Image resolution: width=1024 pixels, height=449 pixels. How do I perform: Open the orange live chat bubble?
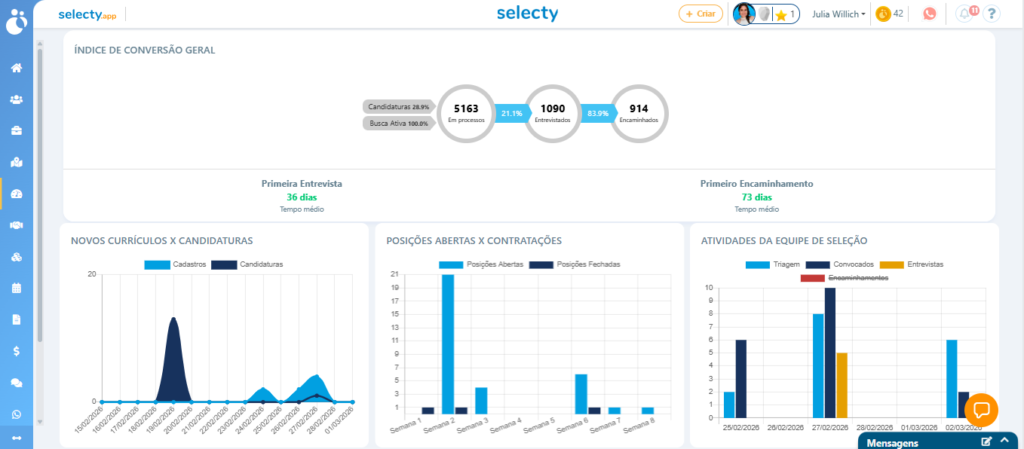[x=981, y=410]
